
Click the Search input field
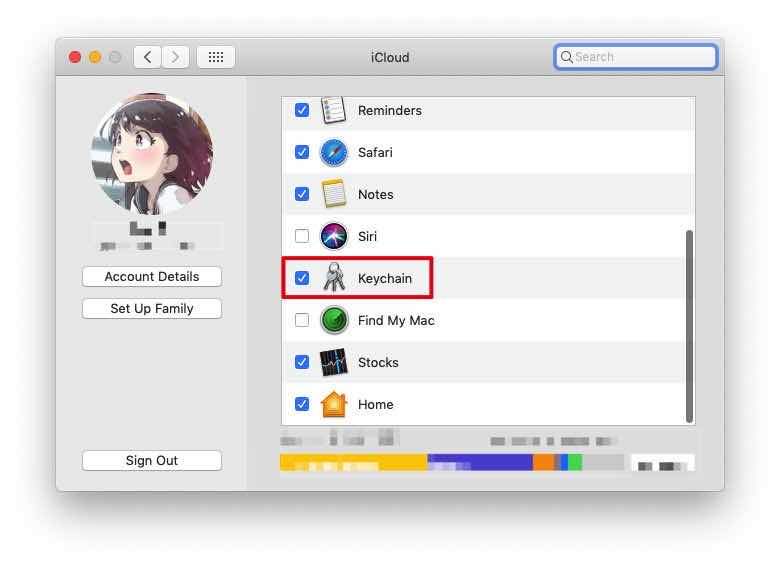pos(636,57)
